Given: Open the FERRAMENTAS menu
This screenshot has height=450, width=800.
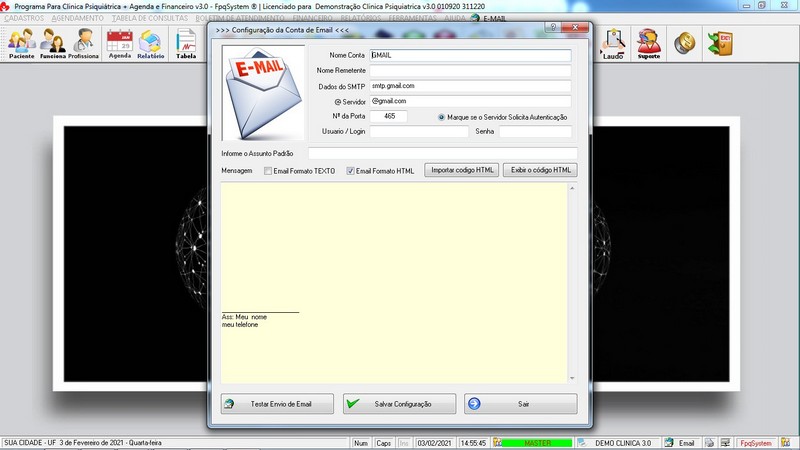Looking at the screenshot, I should point(413,18).
